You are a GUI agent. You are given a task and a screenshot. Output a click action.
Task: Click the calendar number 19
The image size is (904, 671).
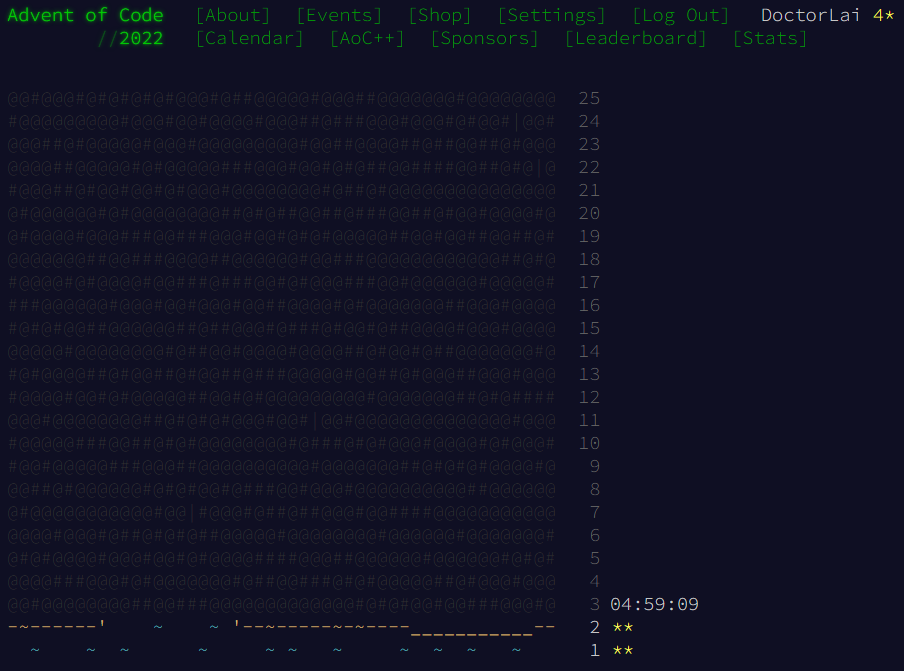pyautogui.click(x=589, y=236)
